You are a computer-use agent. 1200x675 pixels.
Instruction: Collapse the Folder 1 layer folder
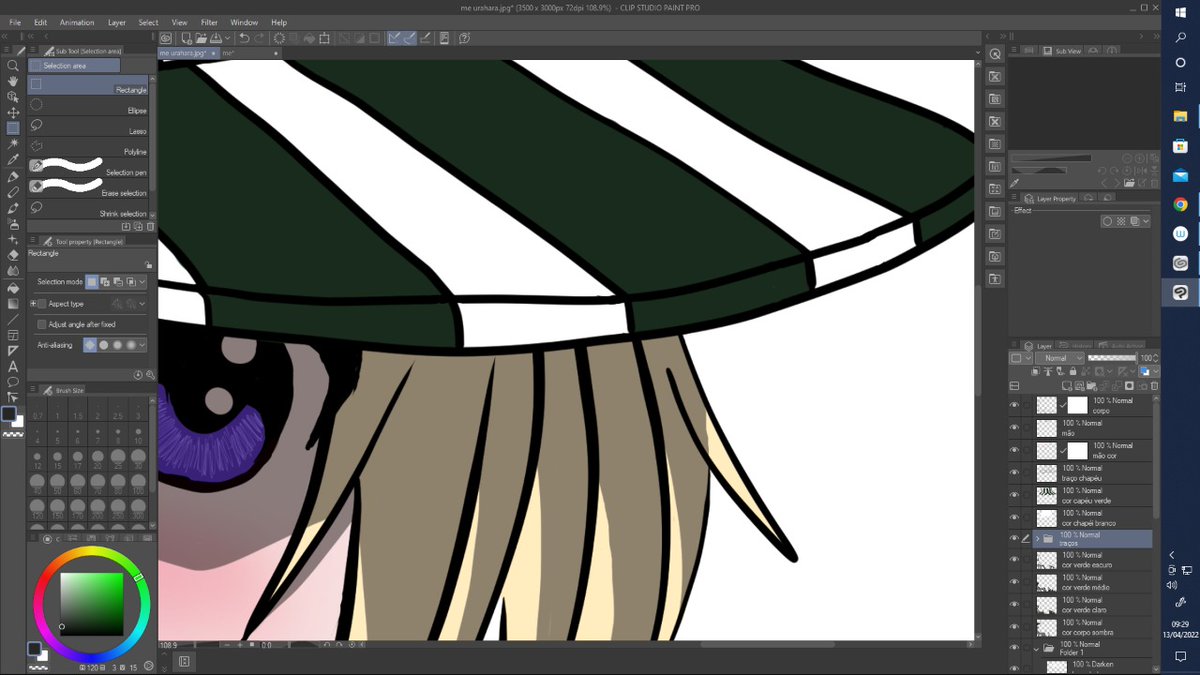tap(1037, 648)
